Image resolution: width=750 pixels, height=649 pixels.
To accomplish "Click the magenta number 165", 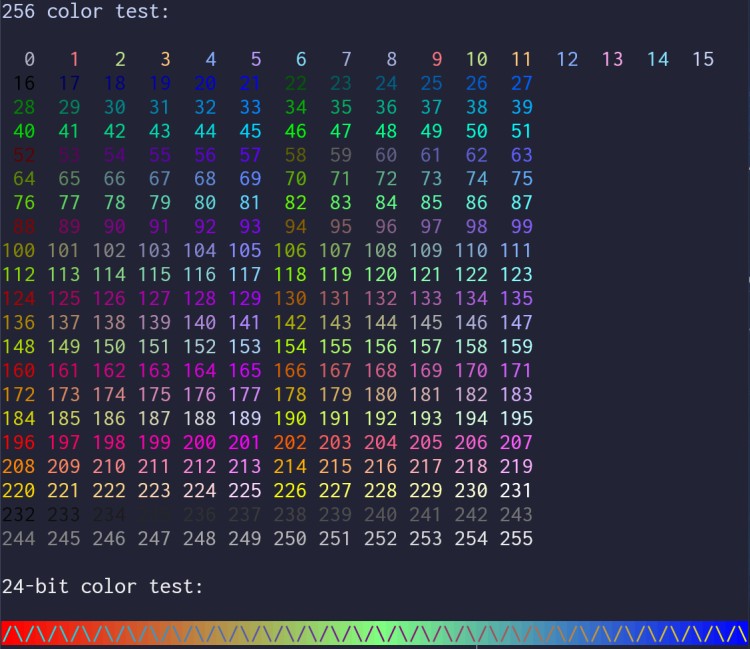I will point(245,371).
